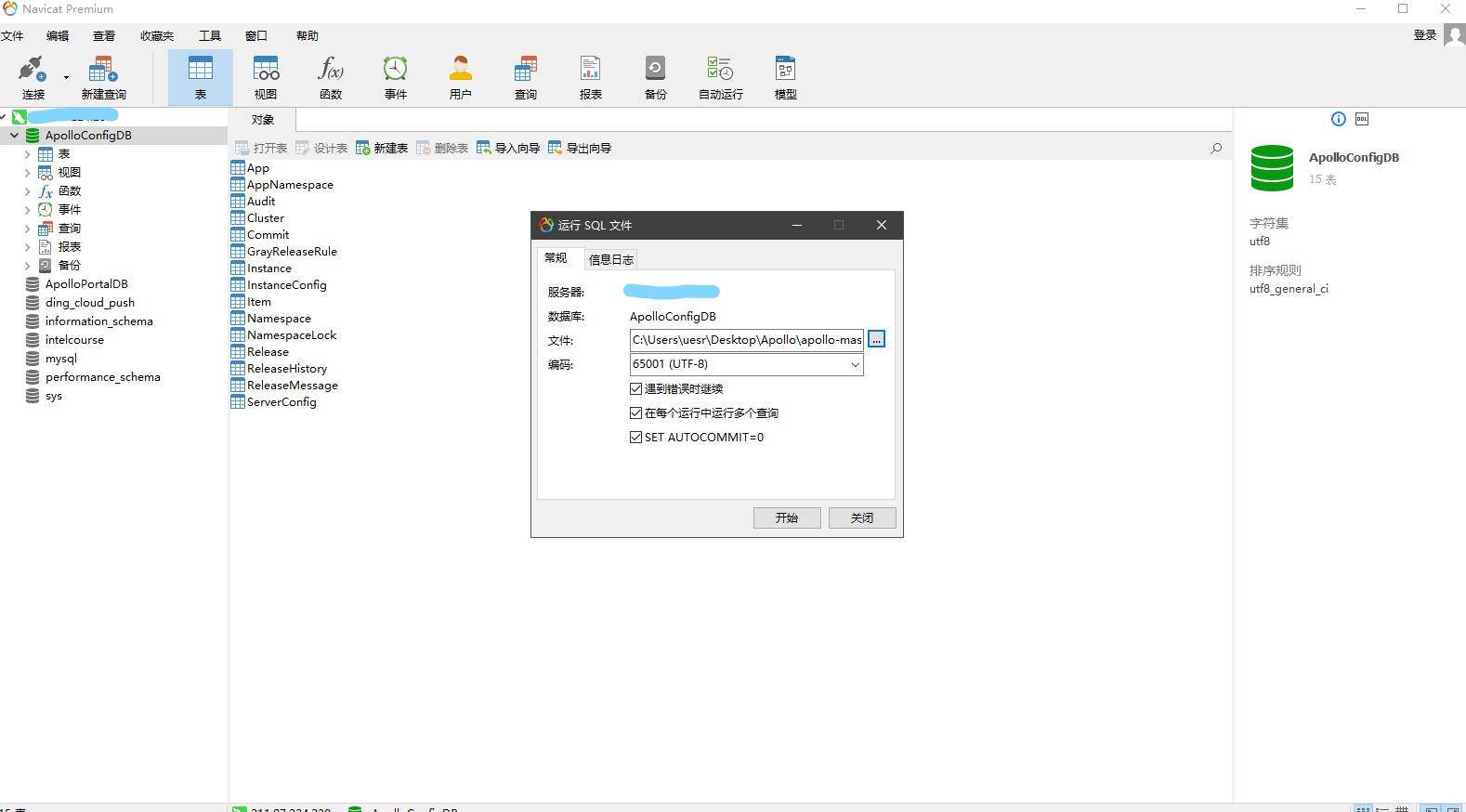
Task: Open the Connection (连接) toolbar icon
Action: coord(33,78)
